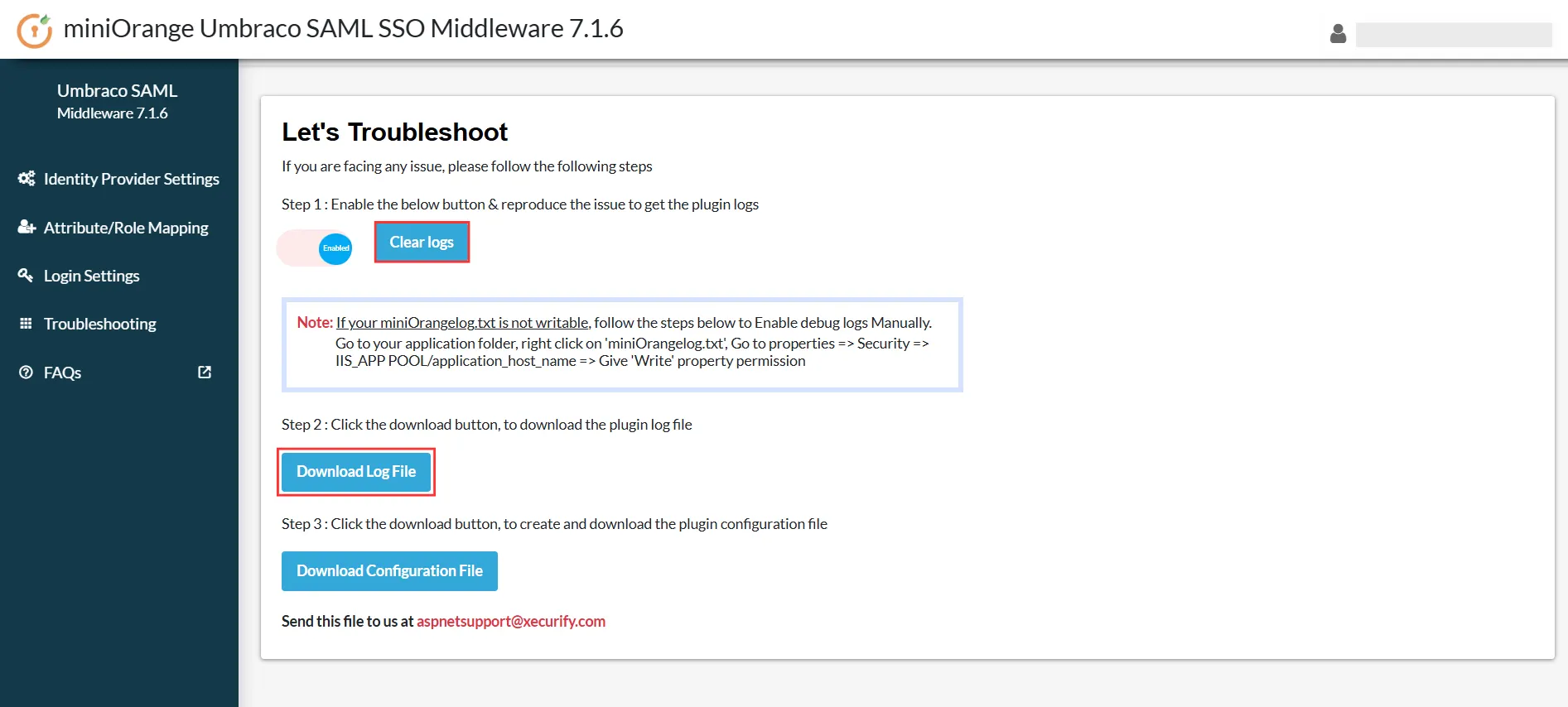Click Download Configuration File button

pos(389,571)
